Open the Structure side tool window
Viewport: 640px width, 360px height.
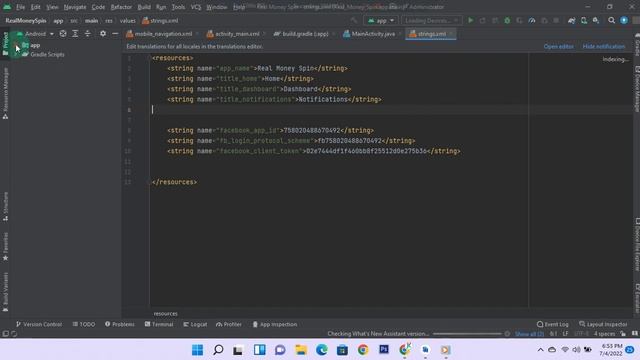click(5, 207)
